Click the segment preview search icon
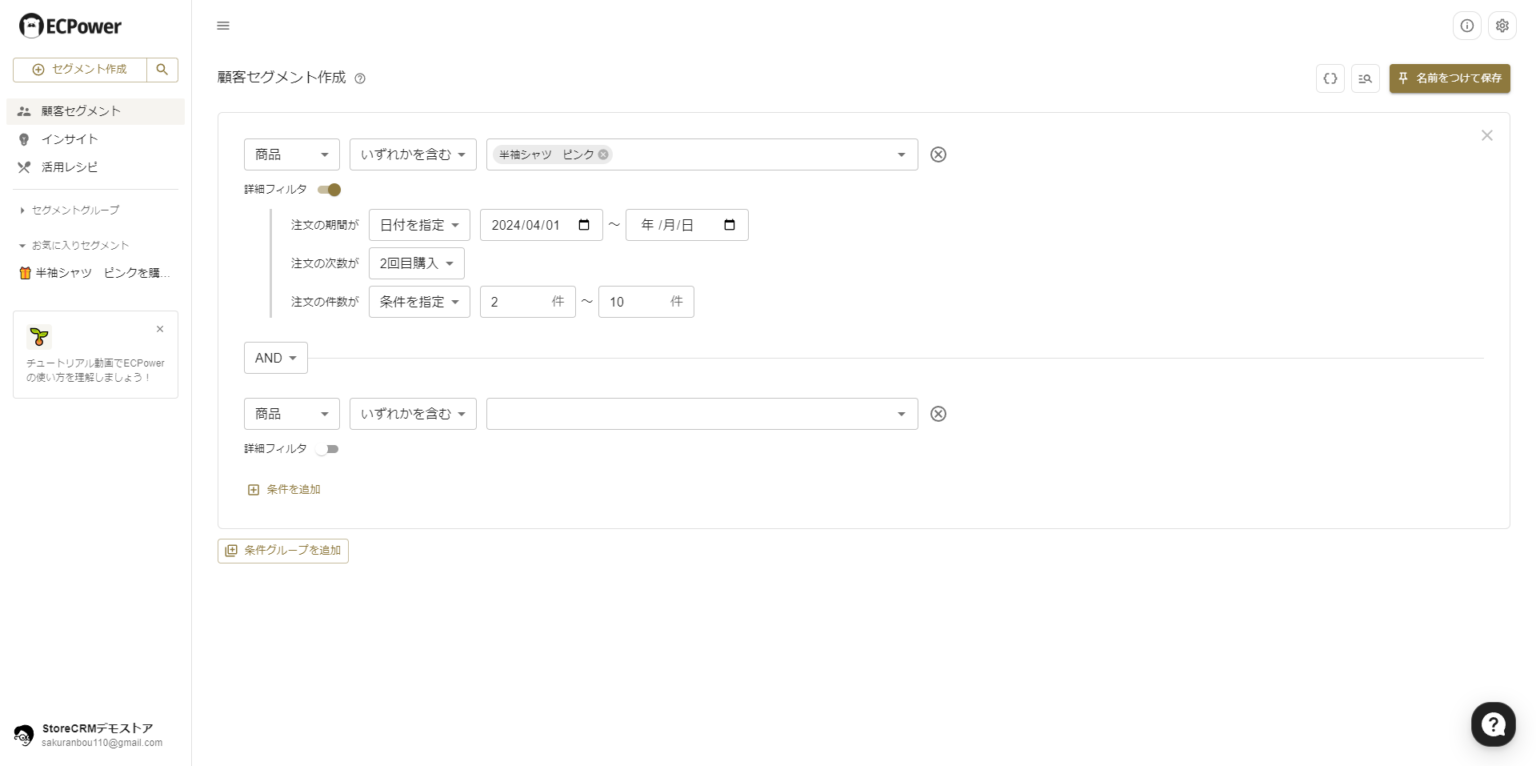 (1364, 78)
